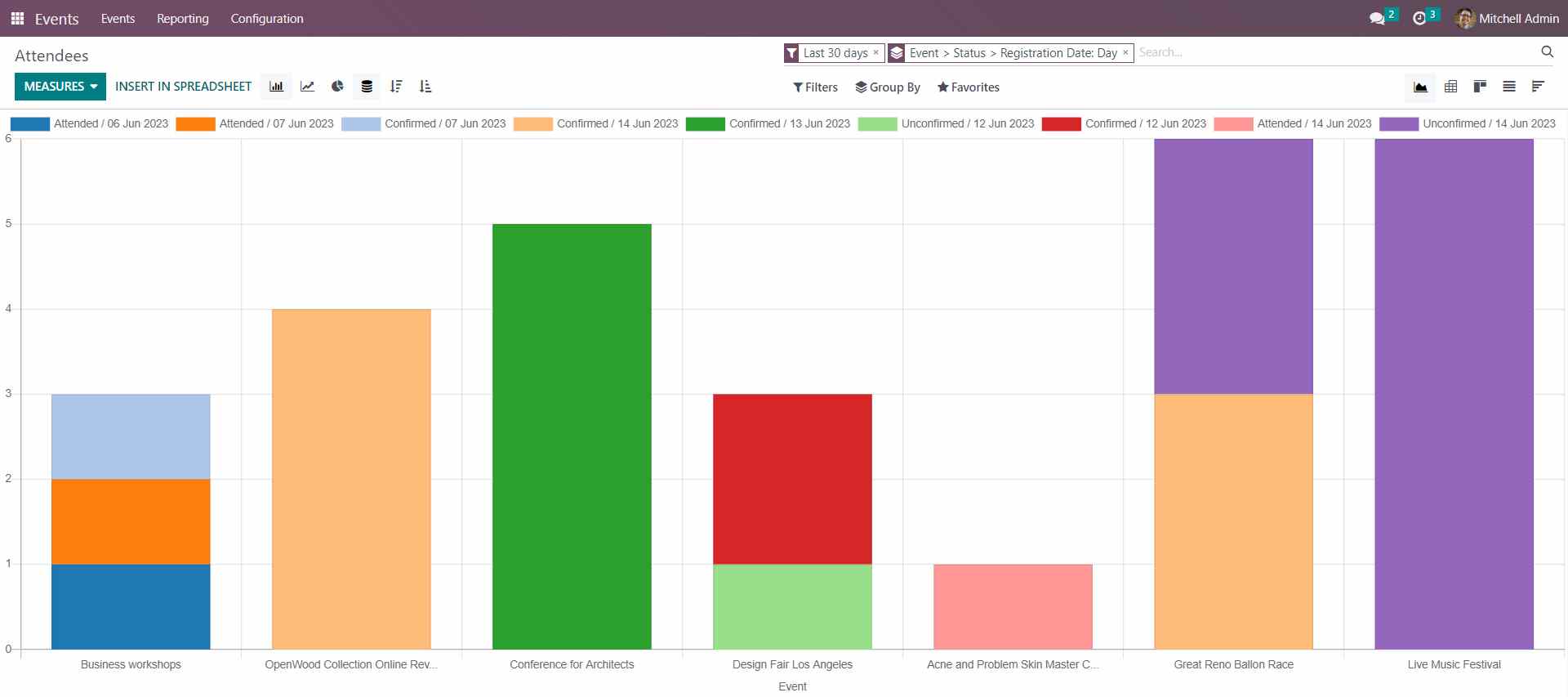Click the filter funnel facet icon
The width and height of the screenshot is (1568, 697).
[791, 53]
